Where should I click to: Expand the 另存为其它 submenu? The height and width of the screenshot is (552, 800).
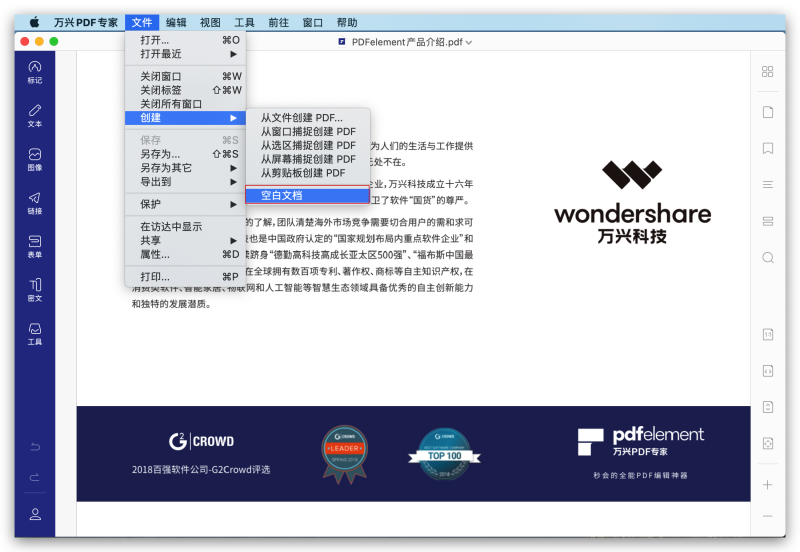pyautogui.click(x=186, y=167)
